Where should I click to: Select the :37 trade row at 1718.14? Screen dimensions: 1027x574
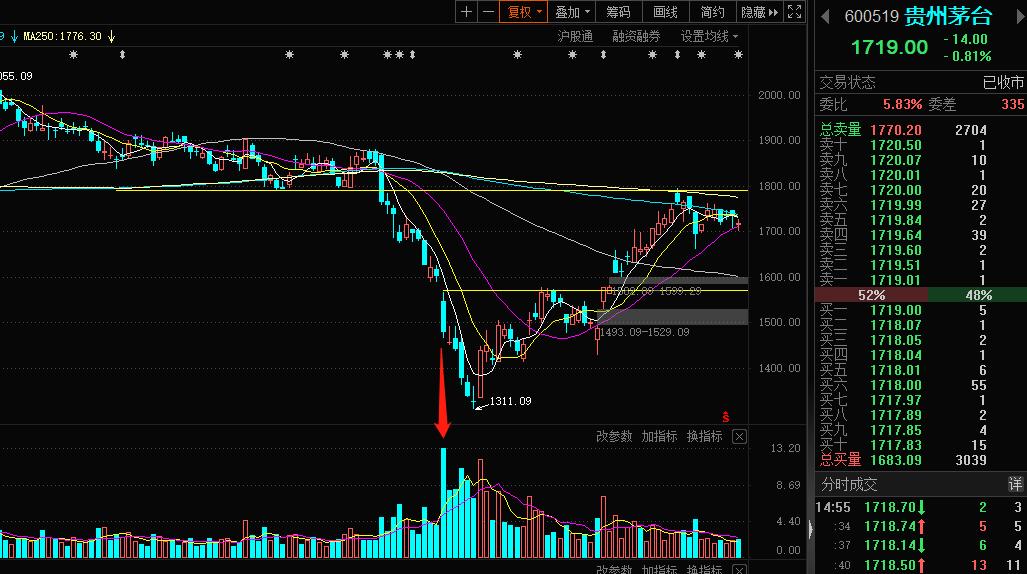tap(921, 545)
